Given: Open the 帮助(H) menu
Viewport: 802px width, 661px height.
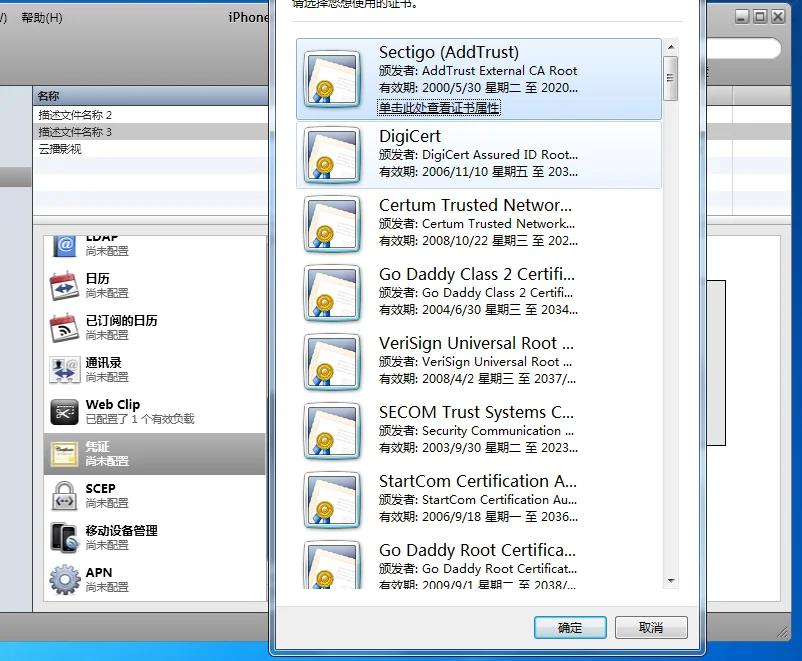Looking at the screenshot, I should (x=42, y=18).
